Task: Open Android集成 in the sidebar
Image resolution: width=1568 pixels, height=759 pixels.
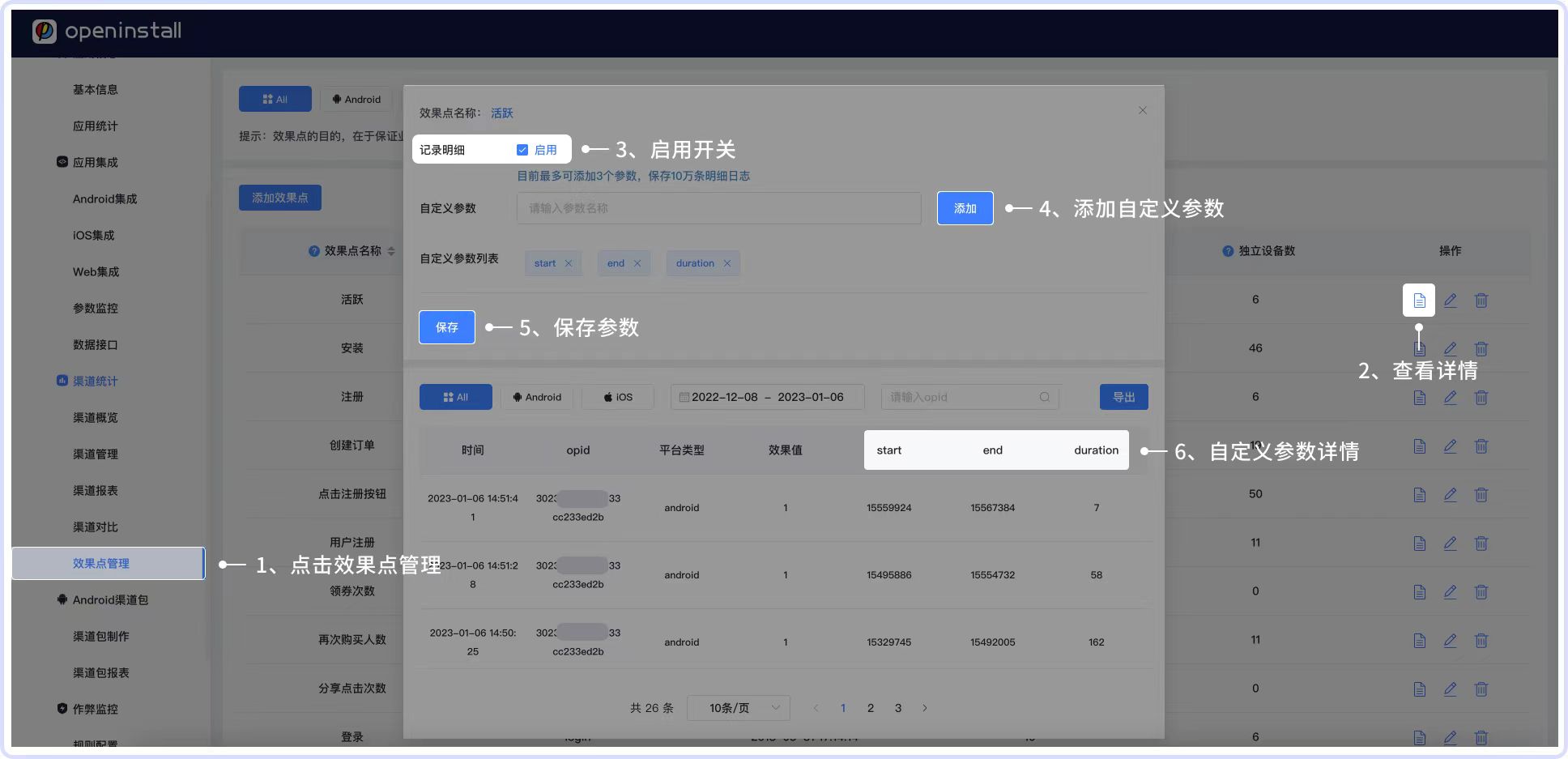Action: click(105, 198)
